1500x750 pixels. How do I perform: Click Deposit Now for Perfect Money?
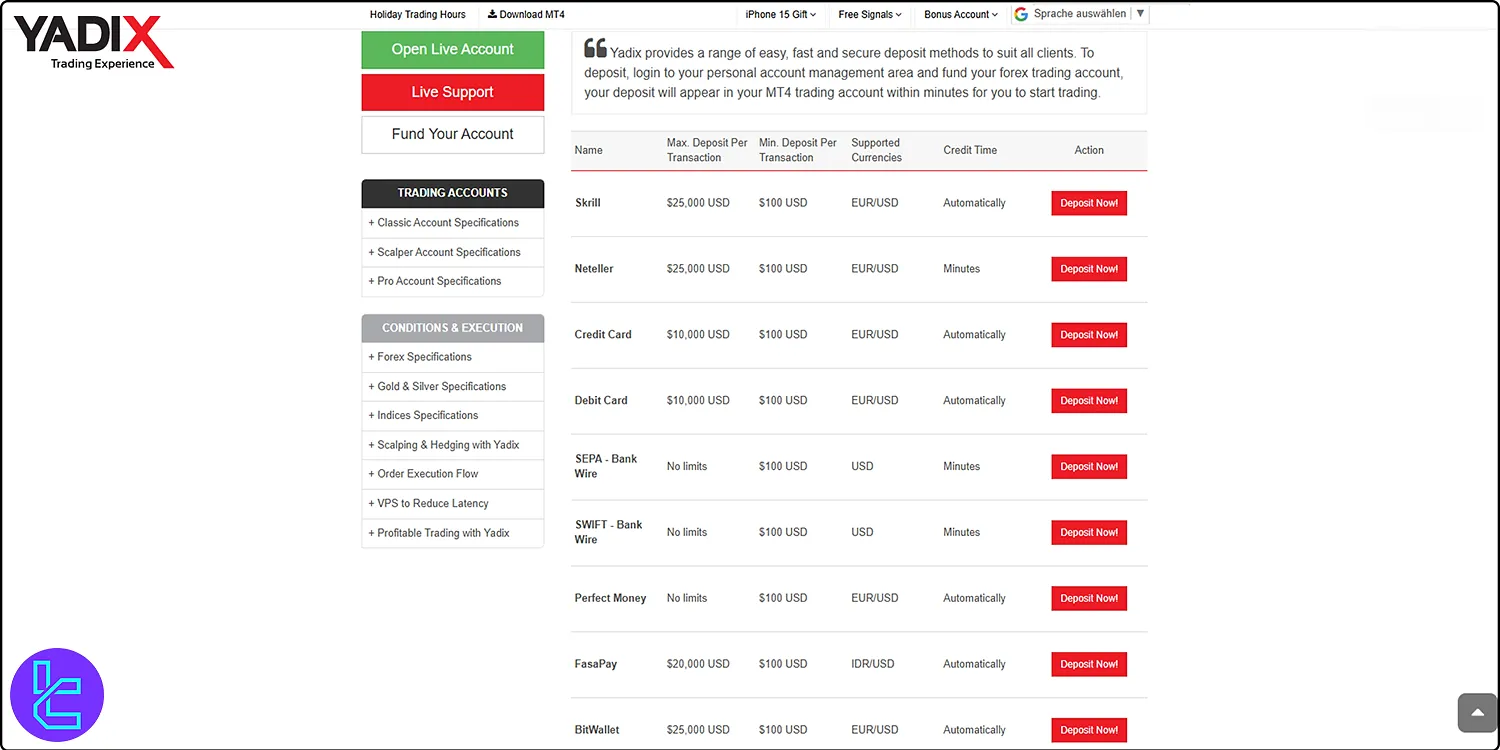1089,599
